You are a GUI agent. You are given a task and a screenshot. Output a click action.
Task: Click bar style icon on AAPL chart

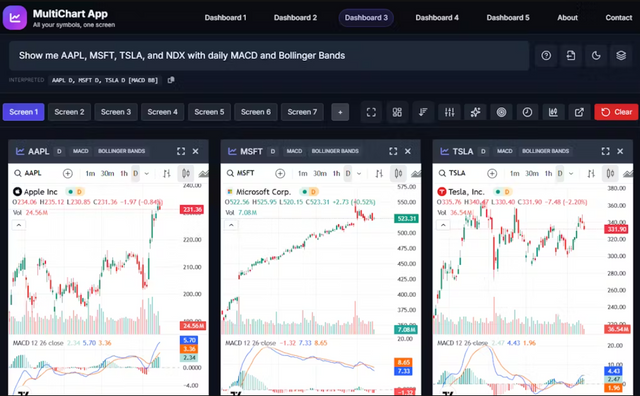pyautogui.click(x=167, y=174)
